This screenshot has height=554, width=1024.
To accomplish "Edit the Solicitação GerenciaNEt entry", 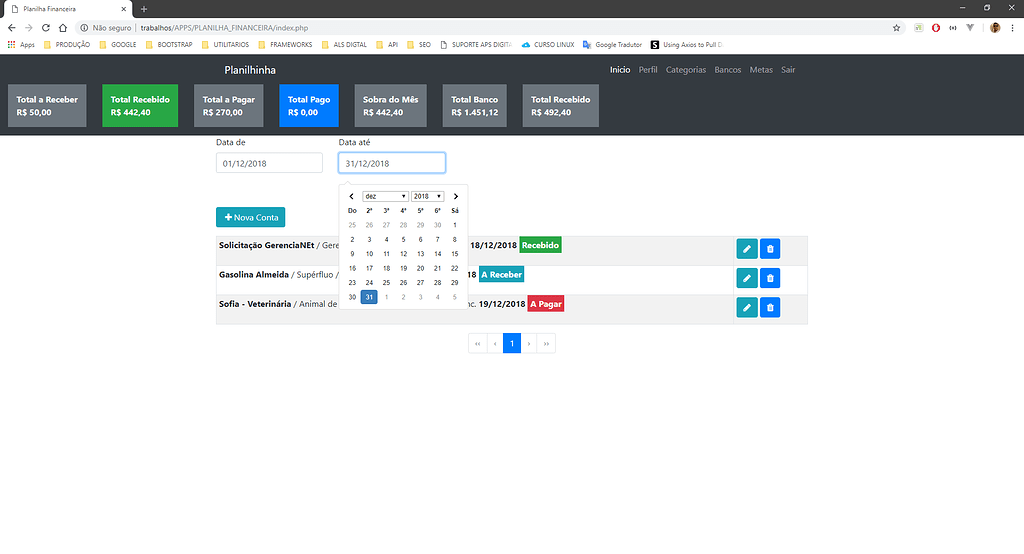I will tap(746, 249).
